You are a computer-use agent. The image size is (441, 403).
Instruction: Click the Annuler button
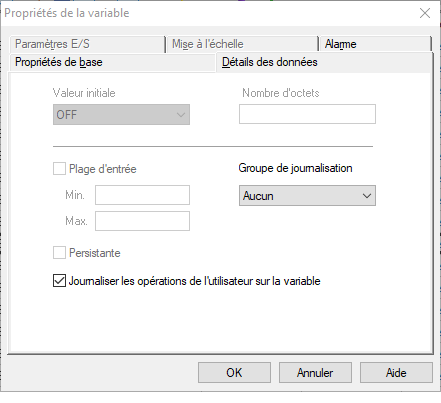315,373
